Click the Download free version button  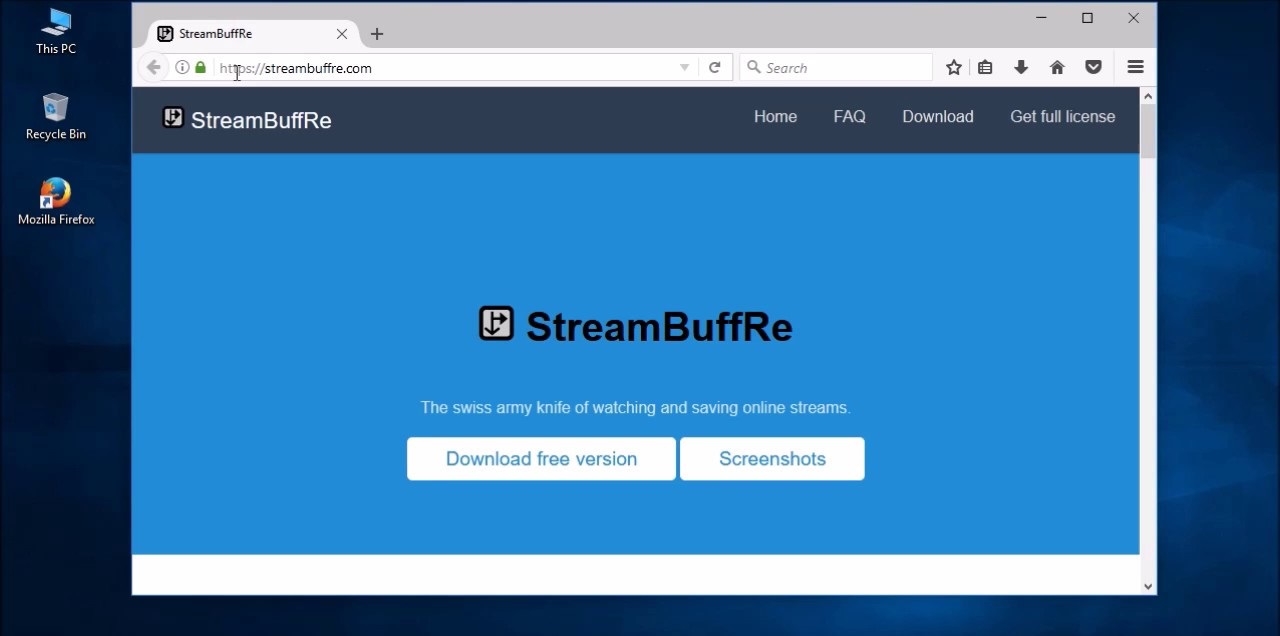click(541, 459)
